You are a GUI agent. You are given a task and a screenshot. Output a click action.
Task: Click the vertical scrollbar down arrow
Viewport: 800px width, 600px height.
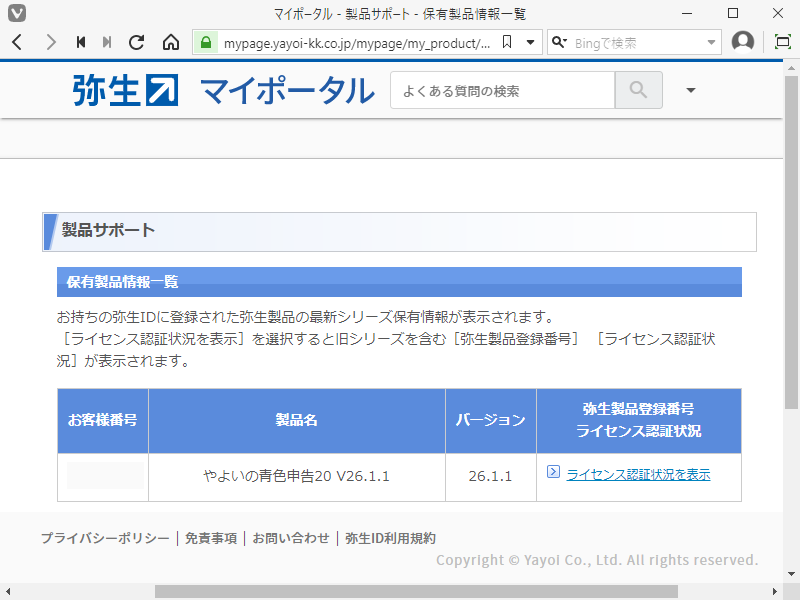[x=791, y=574]
